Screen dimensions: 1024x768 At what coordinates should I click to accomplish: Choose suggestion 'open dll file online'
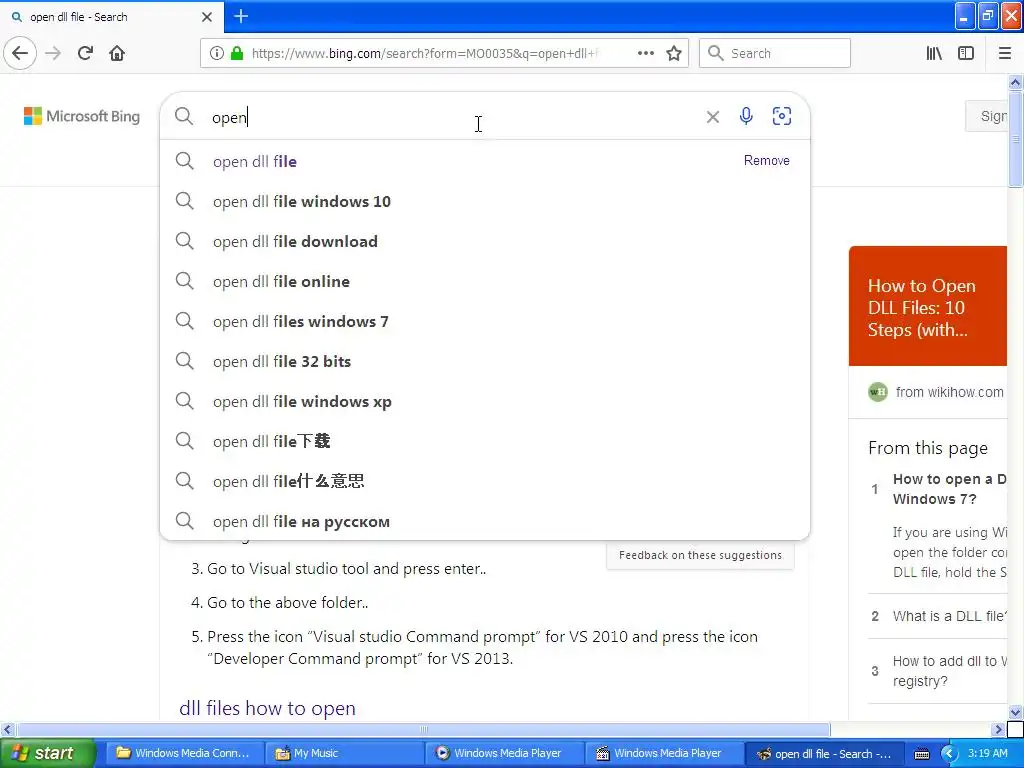485,281
